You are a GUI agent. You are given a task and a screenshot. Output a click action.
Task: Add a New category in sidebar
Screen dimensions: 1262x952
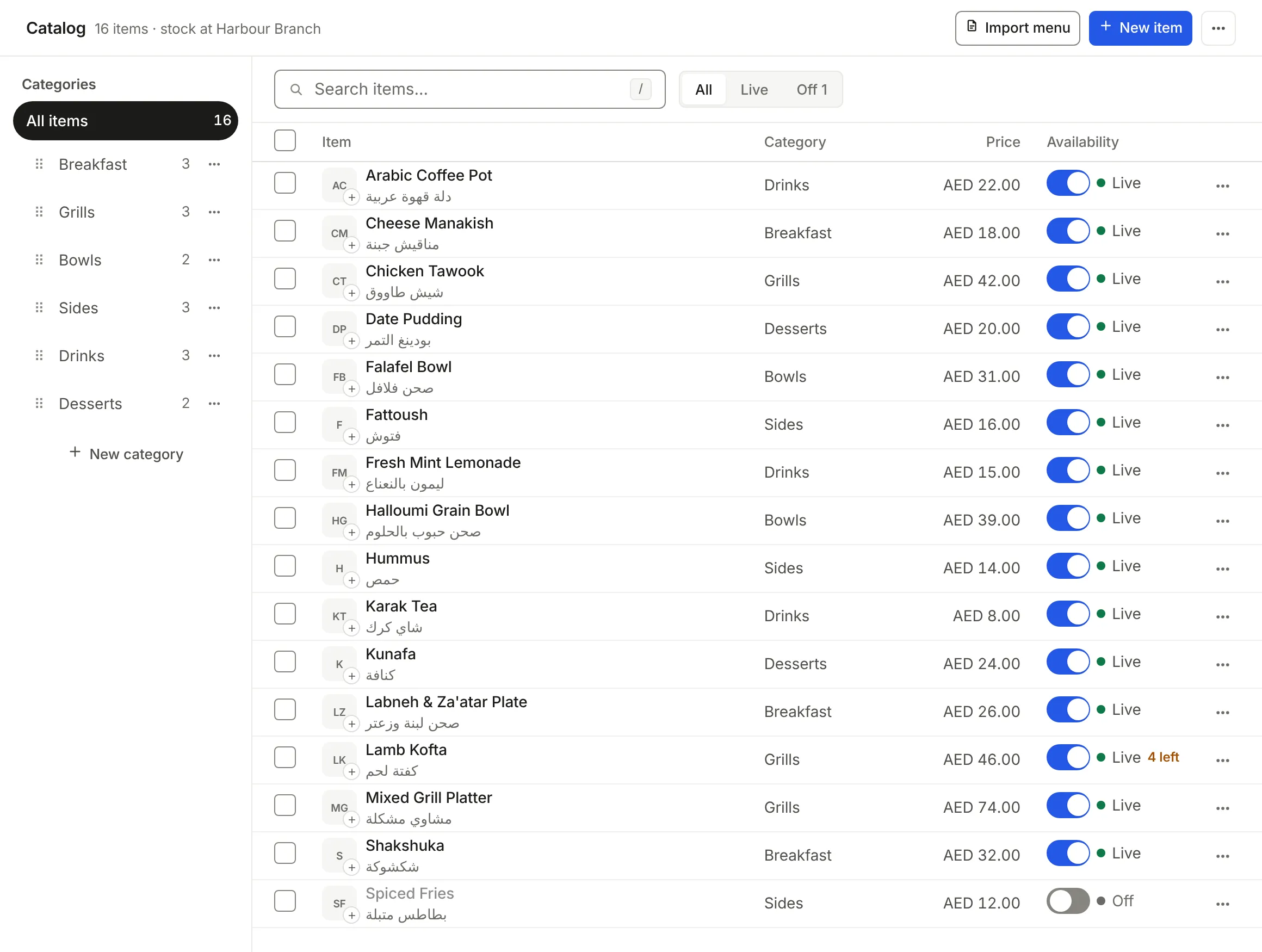[x=126, y=454]
